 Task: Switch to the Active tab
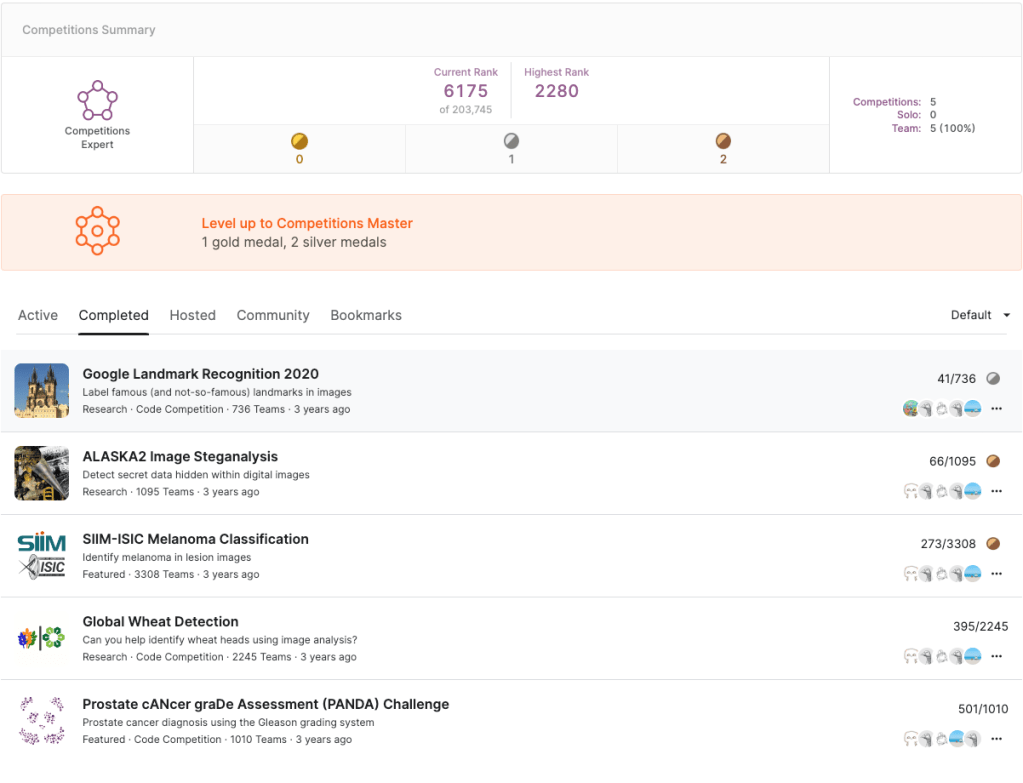click(x=38, y=315)
